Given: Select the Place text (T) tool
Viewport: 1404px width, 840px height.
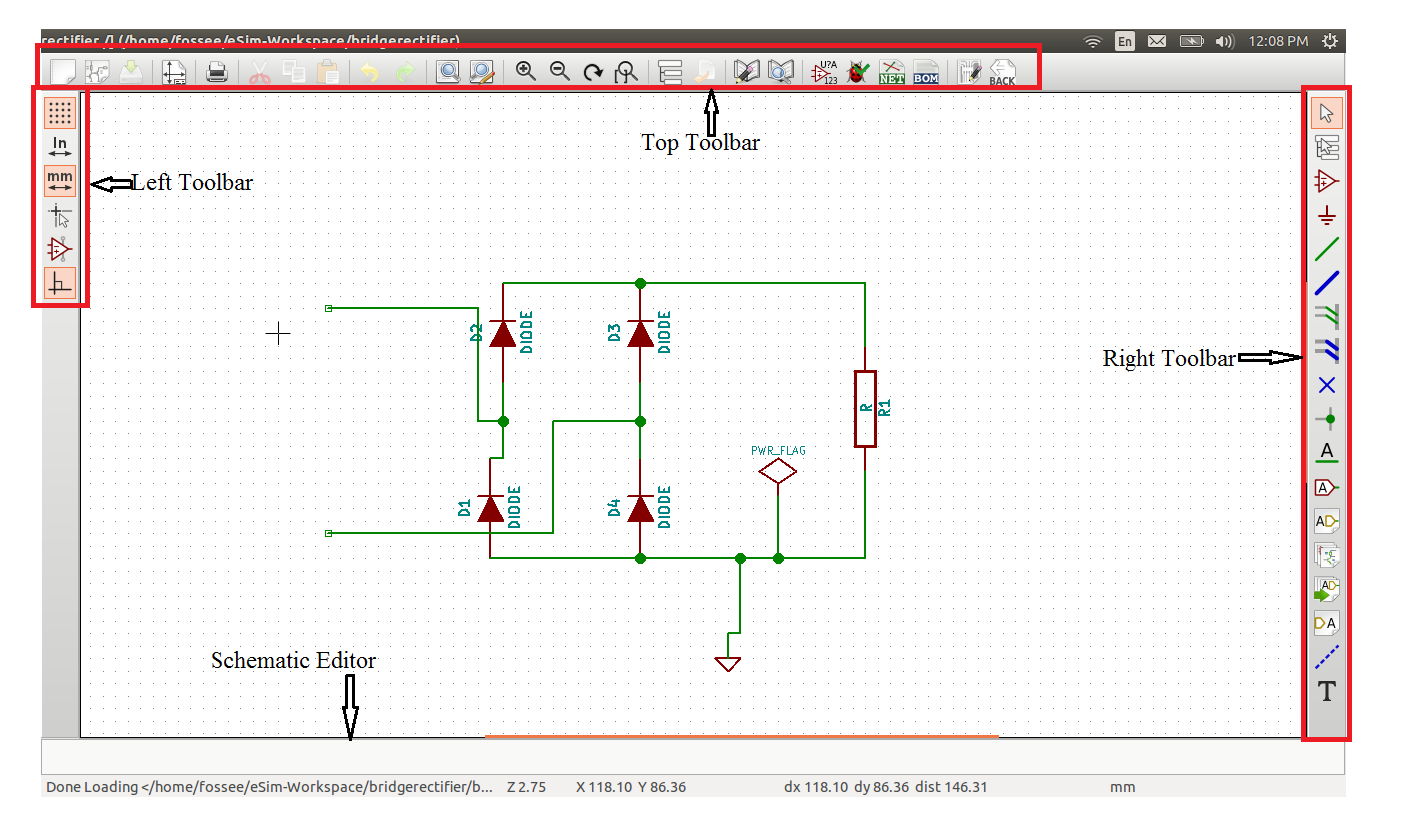Looking at the screenshot, I should [1326, 691].
